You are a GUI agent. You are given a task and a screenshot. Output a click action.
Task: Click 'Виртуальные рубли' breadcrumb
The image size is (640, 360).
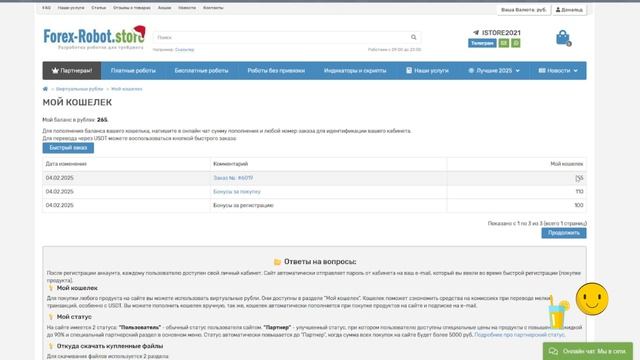point(80,89)
